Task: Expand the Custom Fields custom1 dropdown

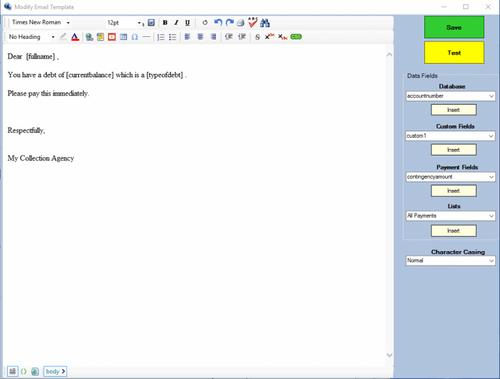Action: [491, 136]
